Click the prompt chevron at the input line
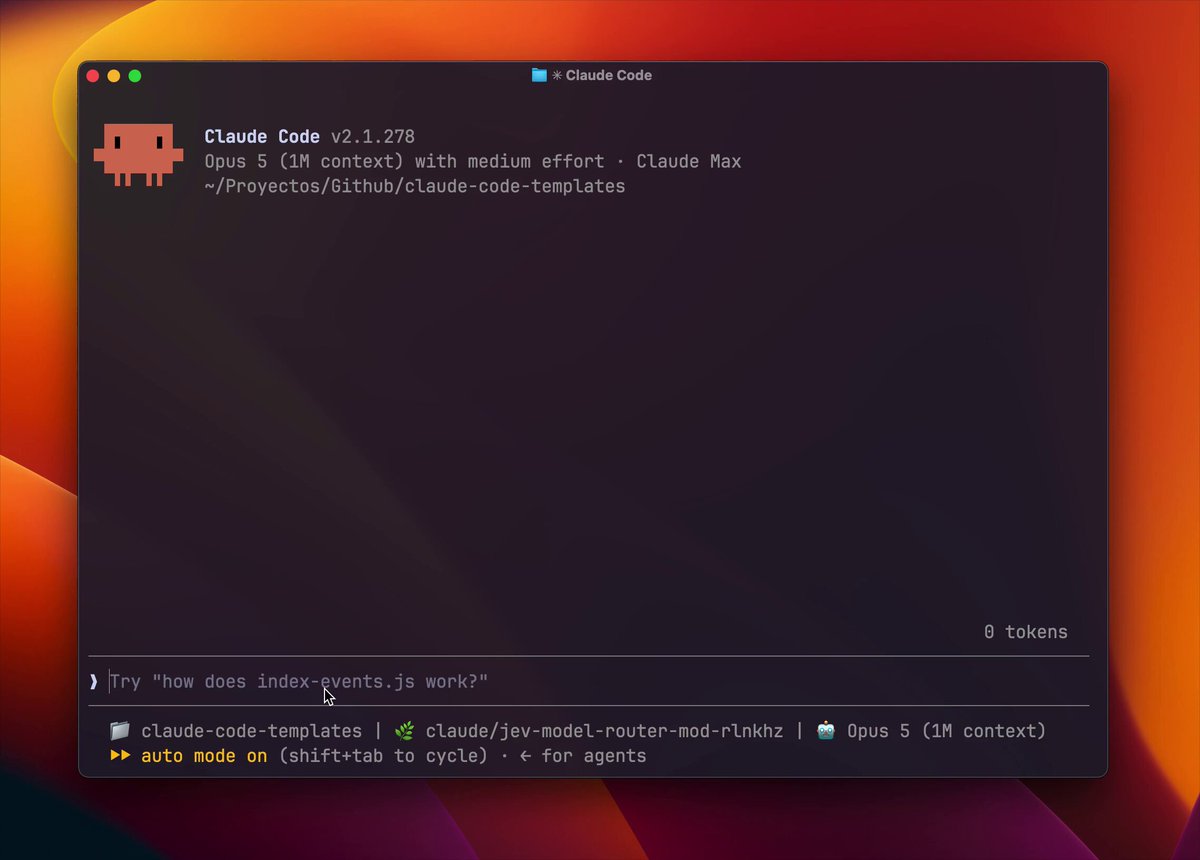Screen dimensions: 1200x860 pyautogui.click(x=94, y=682)
